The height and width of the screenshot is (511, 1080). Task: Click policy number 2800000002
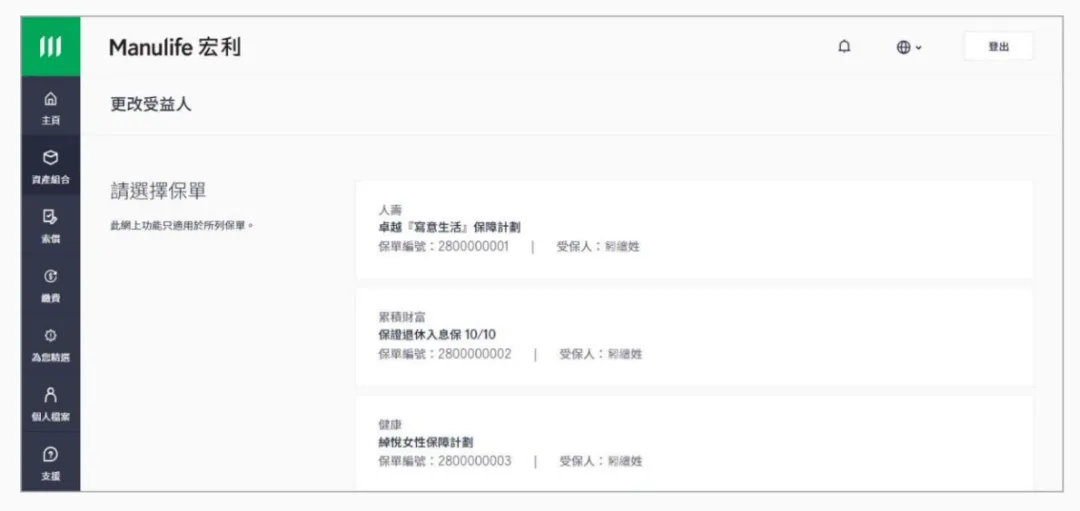[474, 354]
